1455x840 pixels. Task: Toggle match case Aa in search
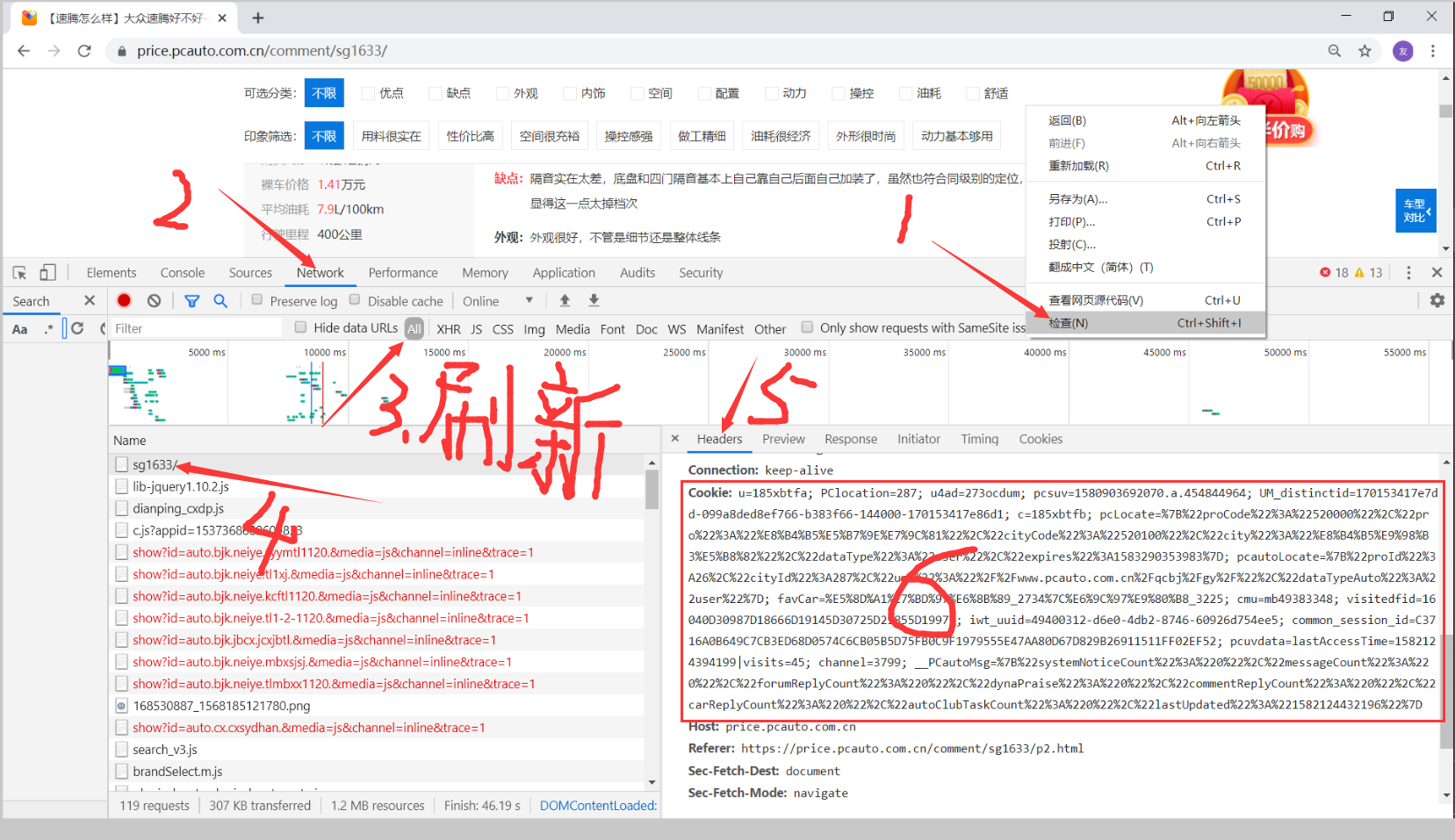20,329
